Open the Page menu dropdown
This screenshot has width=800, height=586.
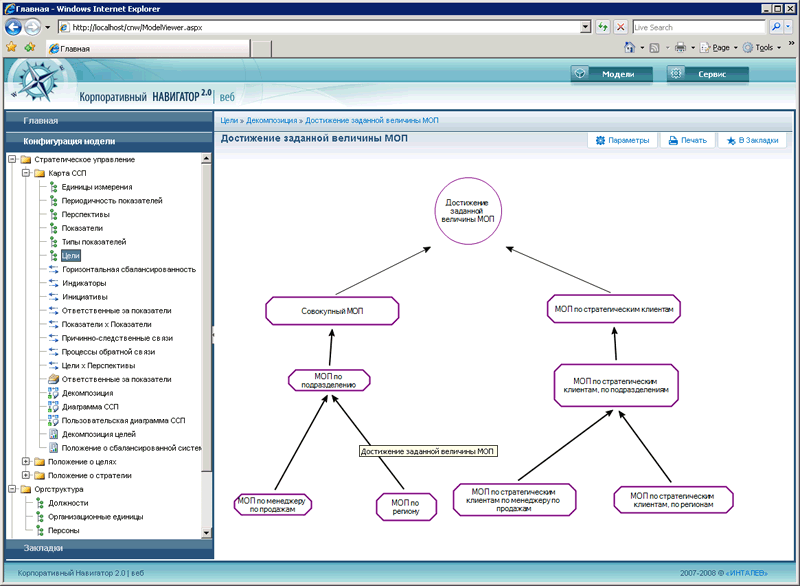(x=735, y=48)
